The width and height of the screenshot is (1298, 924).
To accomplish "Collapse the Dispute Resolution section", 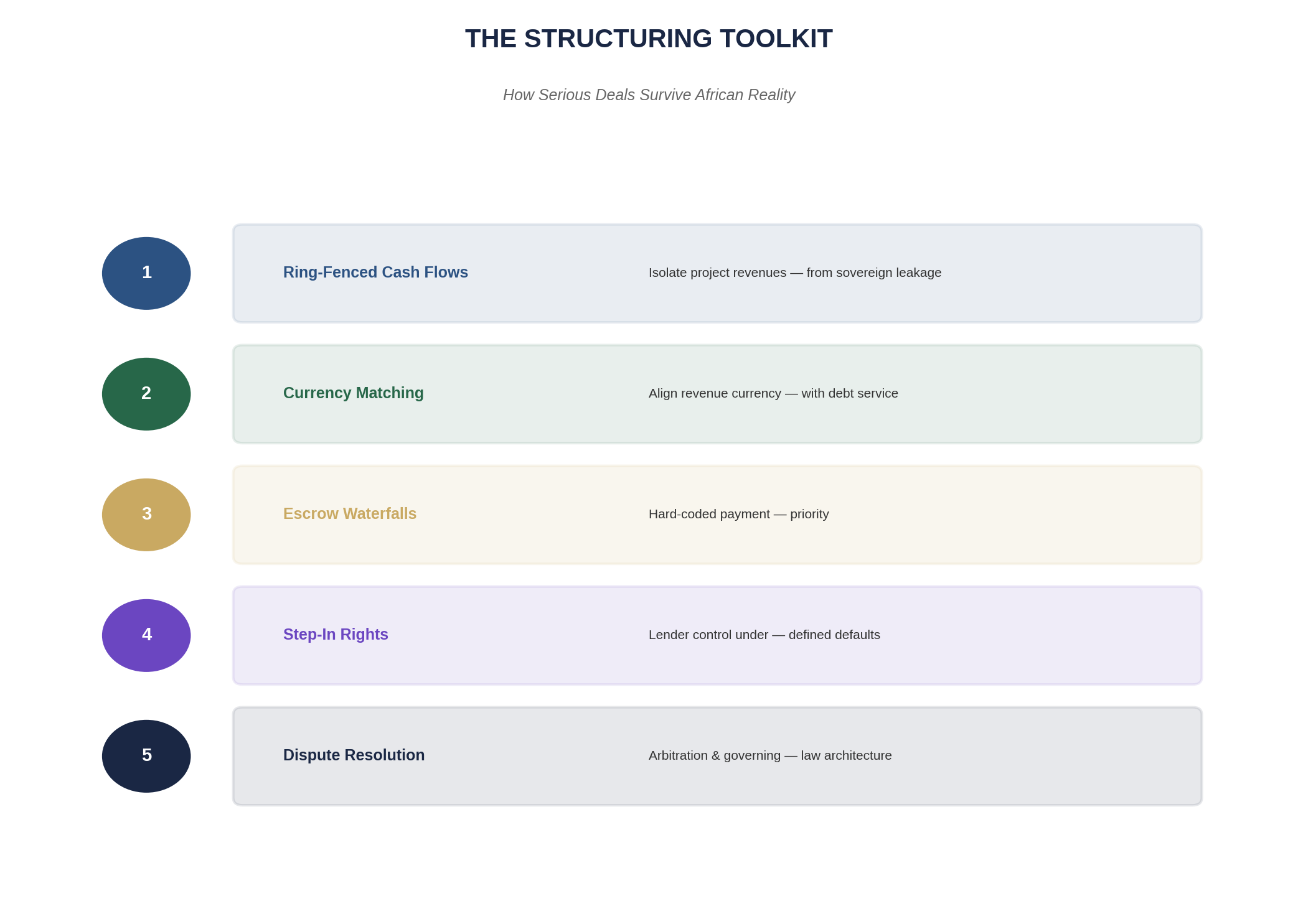I will point(716,755).
